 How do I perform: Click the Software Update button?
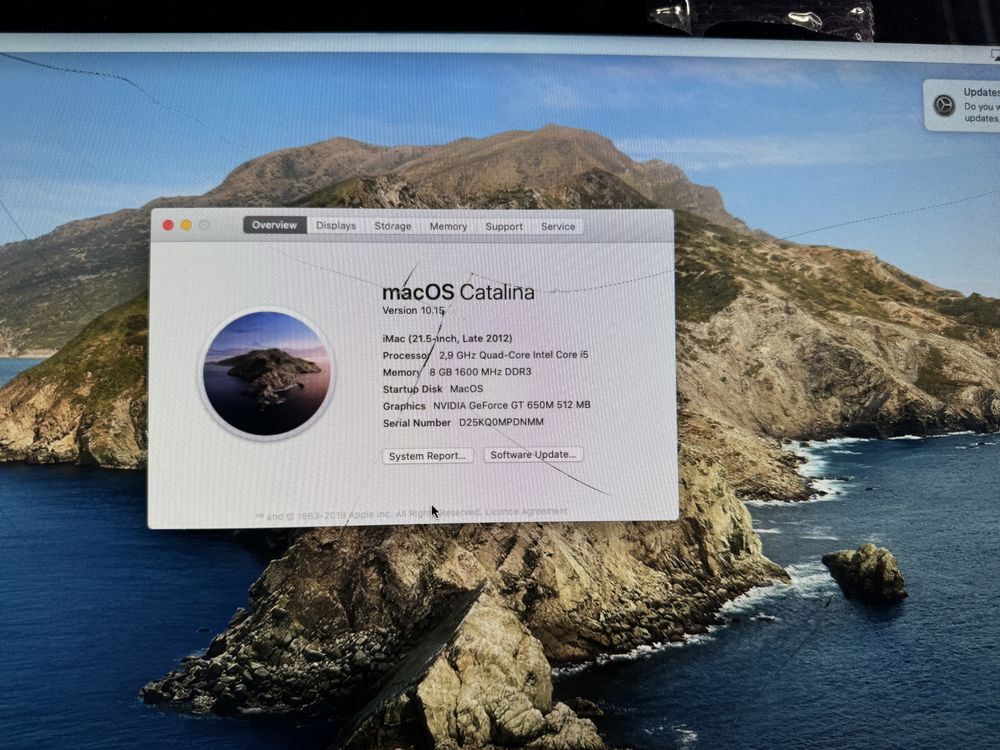tap(533, 455)
